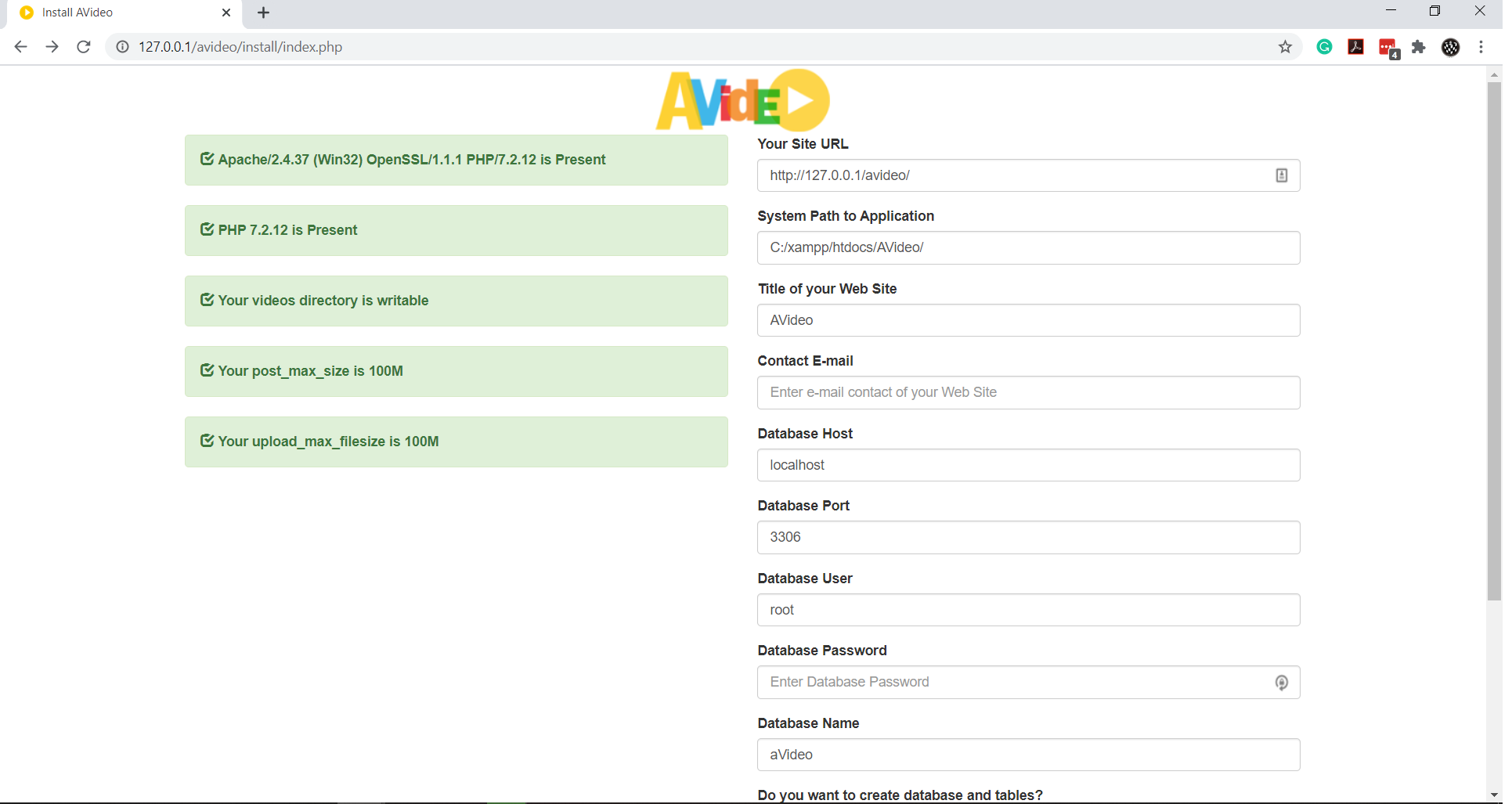The image size is (1512, 804).
Task: Click the check icon beside Apache is Present
Action: click(x=207, y=159)
